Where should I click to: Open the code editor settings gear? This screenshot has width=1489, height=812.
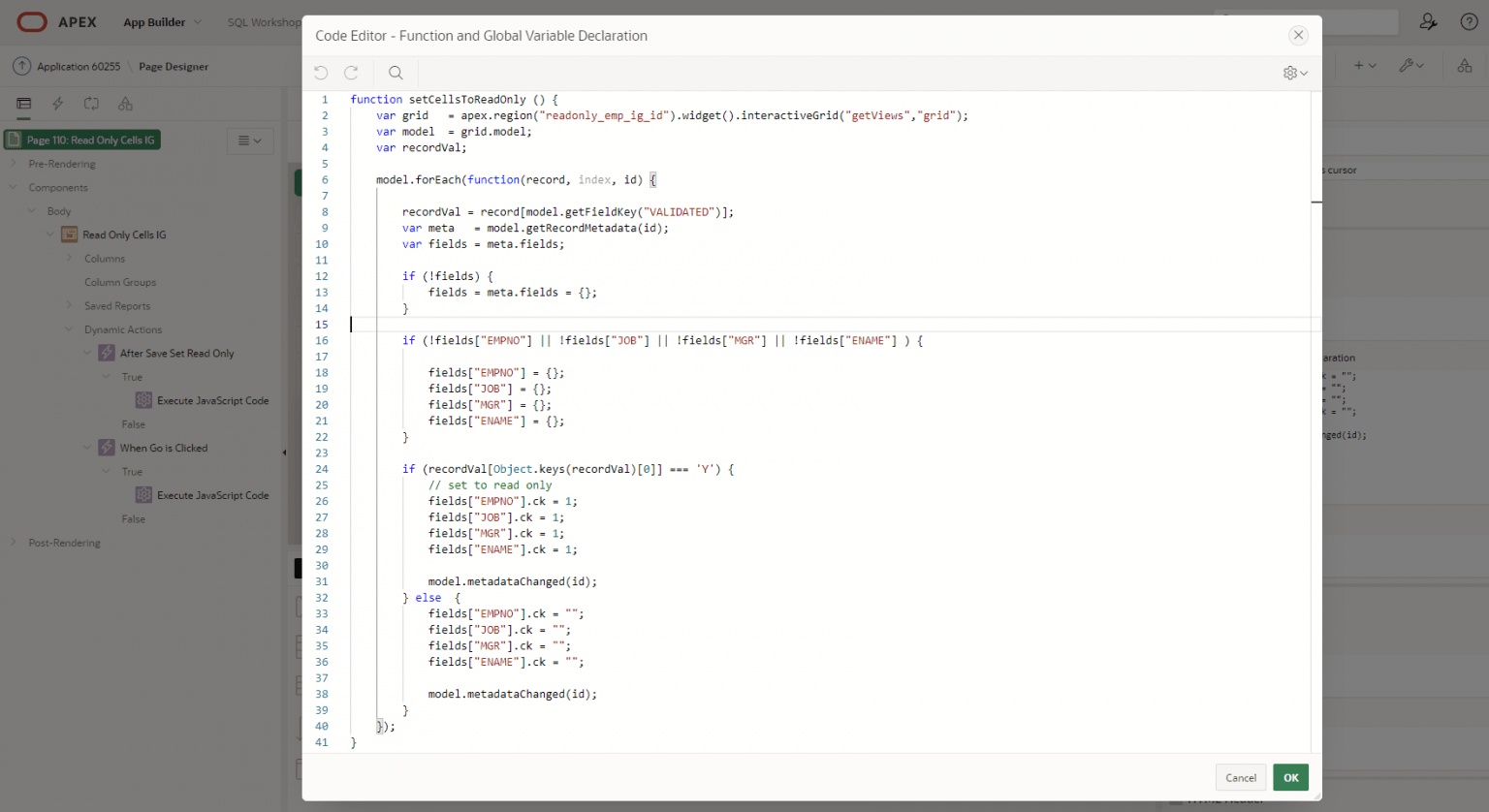tap(1291, 72)
